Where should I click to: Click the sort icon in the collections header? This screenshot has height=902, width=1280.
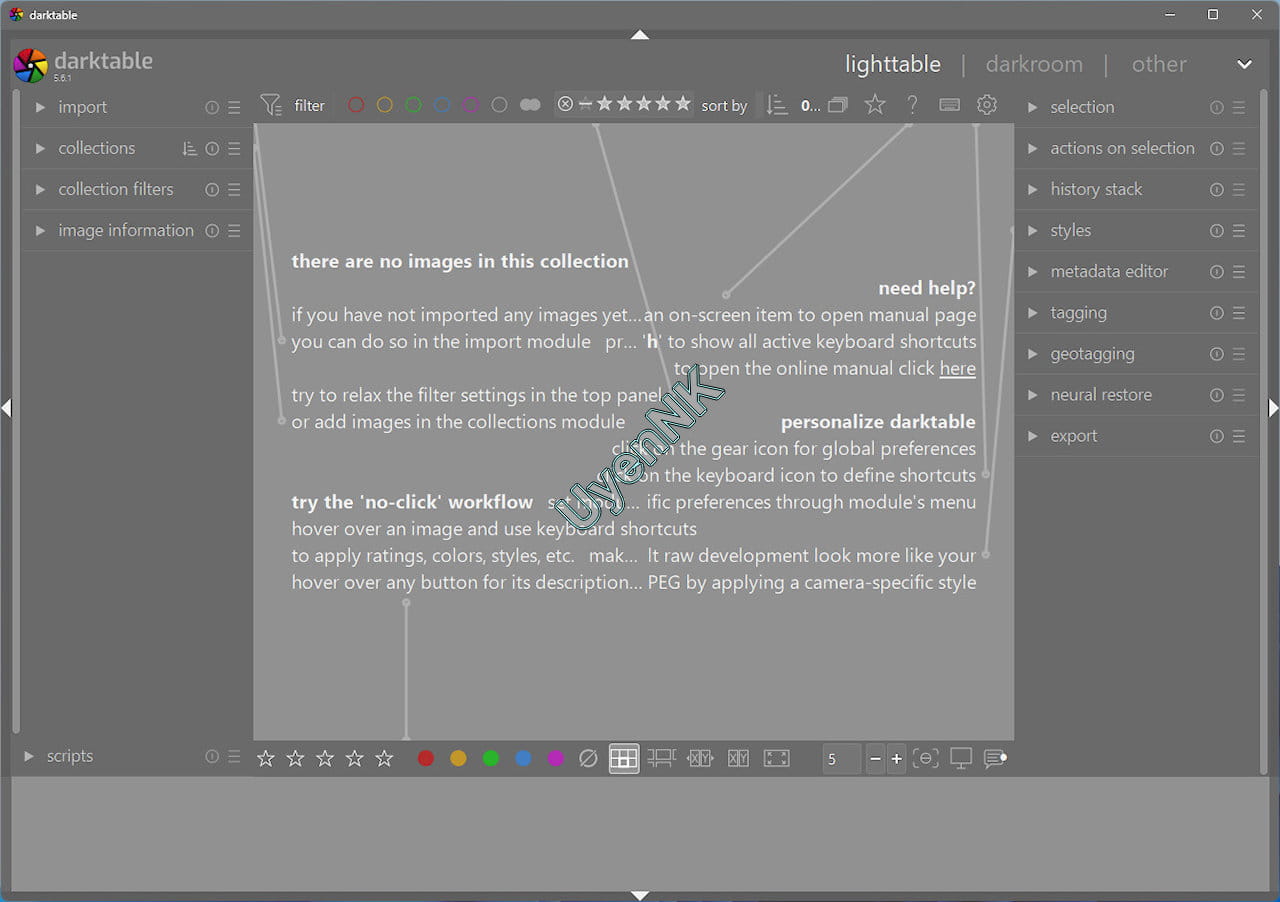(x=190, y=149)
